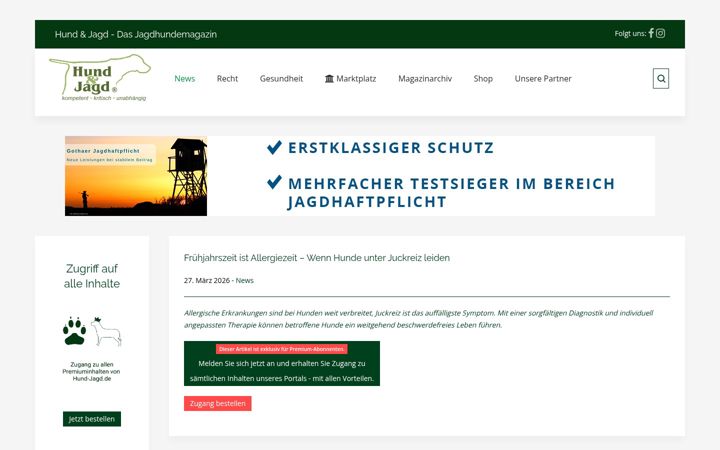Click the paw and dog premium image
The height and width of the screenshot is (450, 720).
tap(92, 331)
